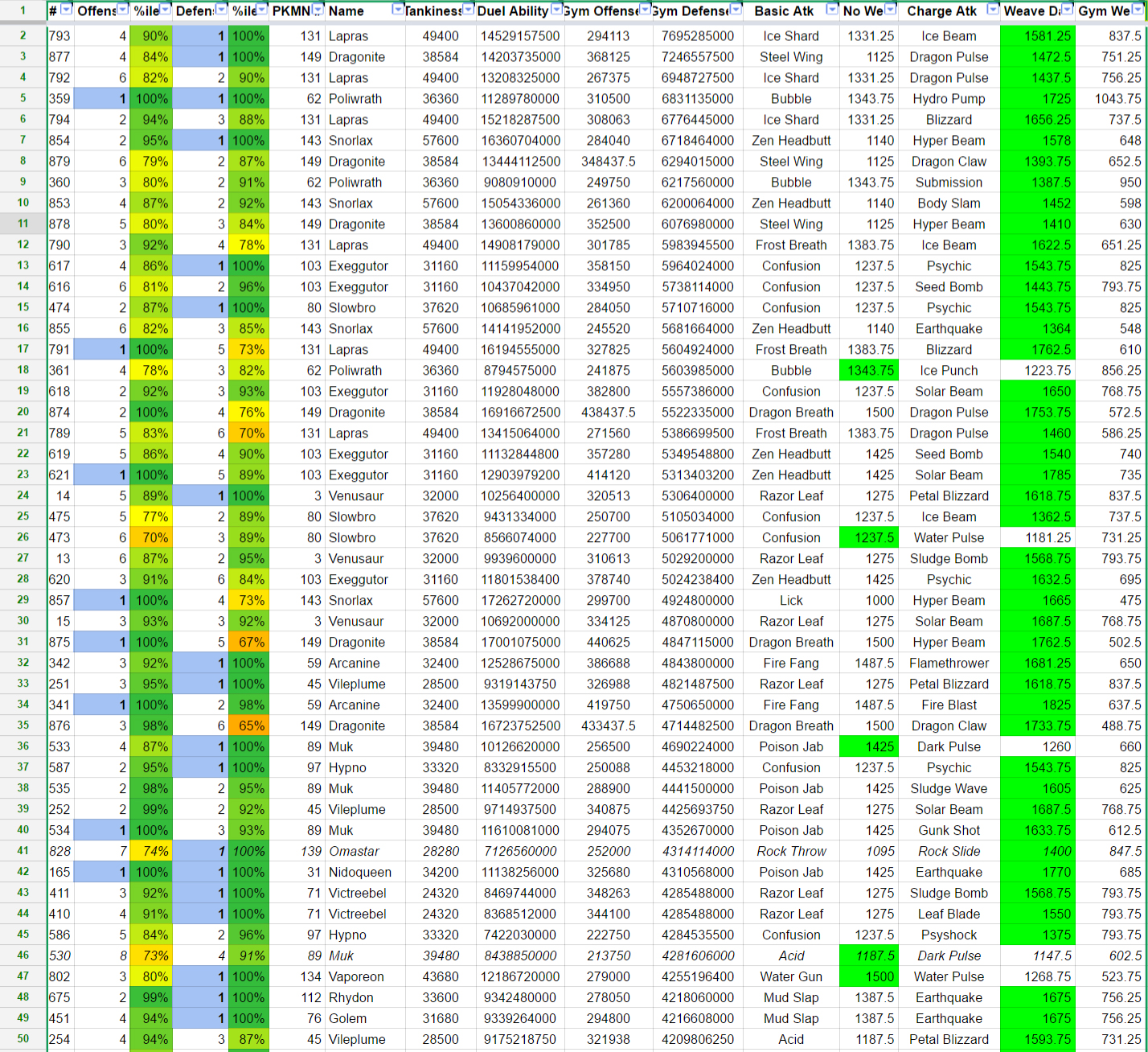Select the Golem name cell
Image resolution: width=1148 pixels, height=1052 pixels.
pyautogui.click(x=365, y=1019)
